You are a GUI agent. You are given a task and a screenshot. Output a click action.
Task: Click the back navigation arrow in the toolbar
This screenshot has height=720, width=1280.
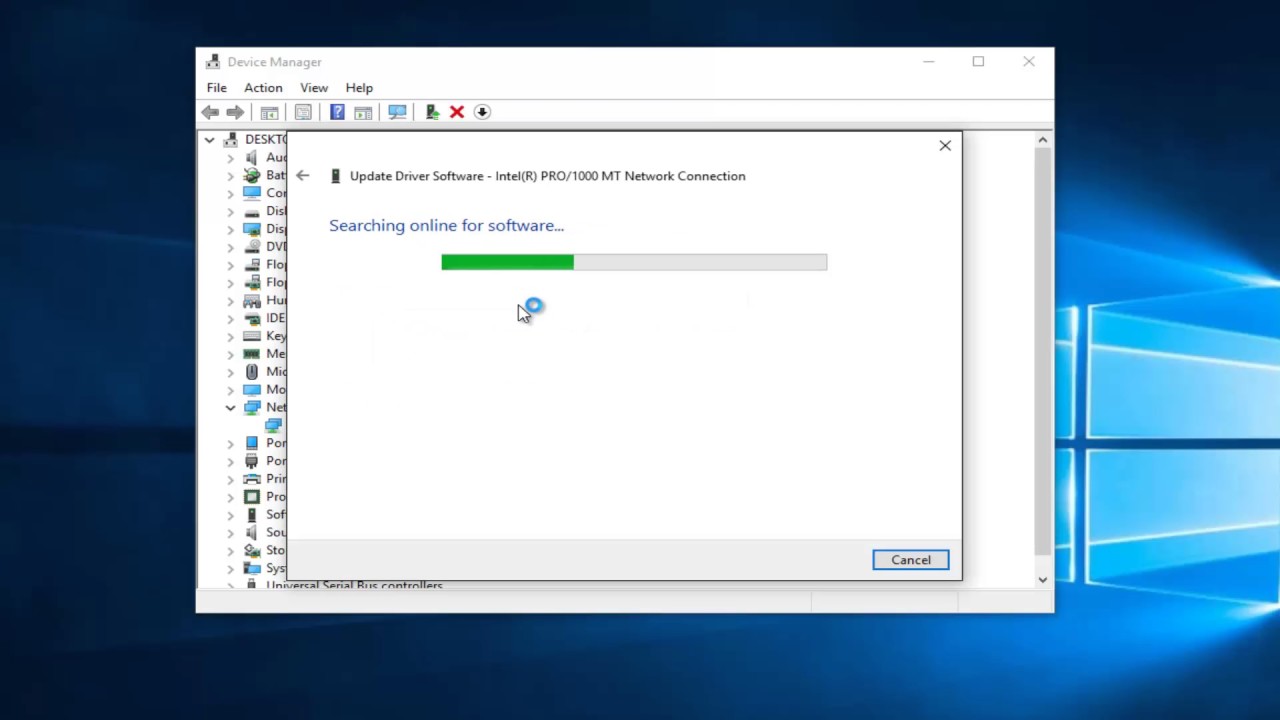pos(209,111)
